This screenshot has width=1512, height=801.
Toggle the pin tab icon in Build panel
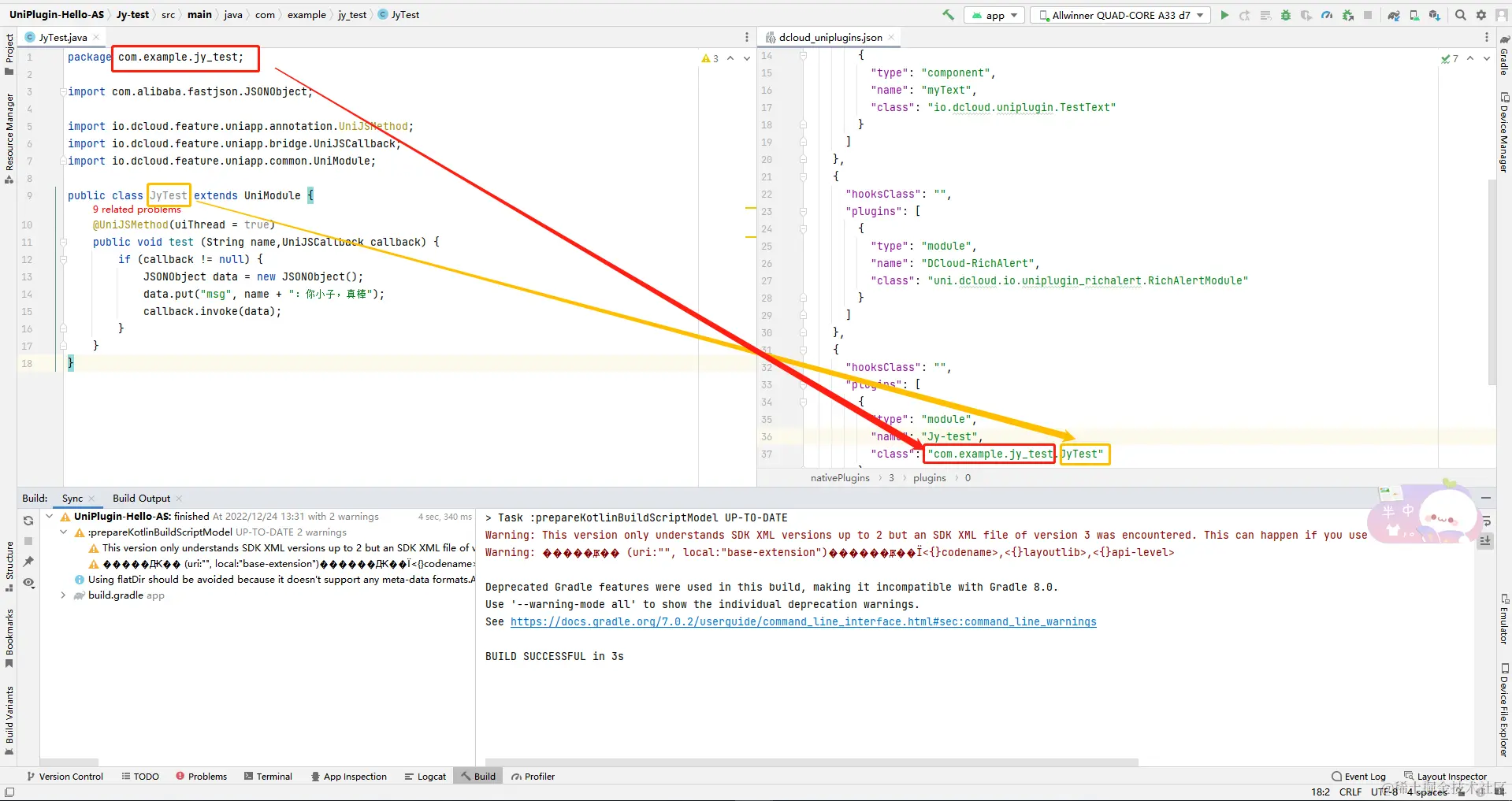pos(28,562)
